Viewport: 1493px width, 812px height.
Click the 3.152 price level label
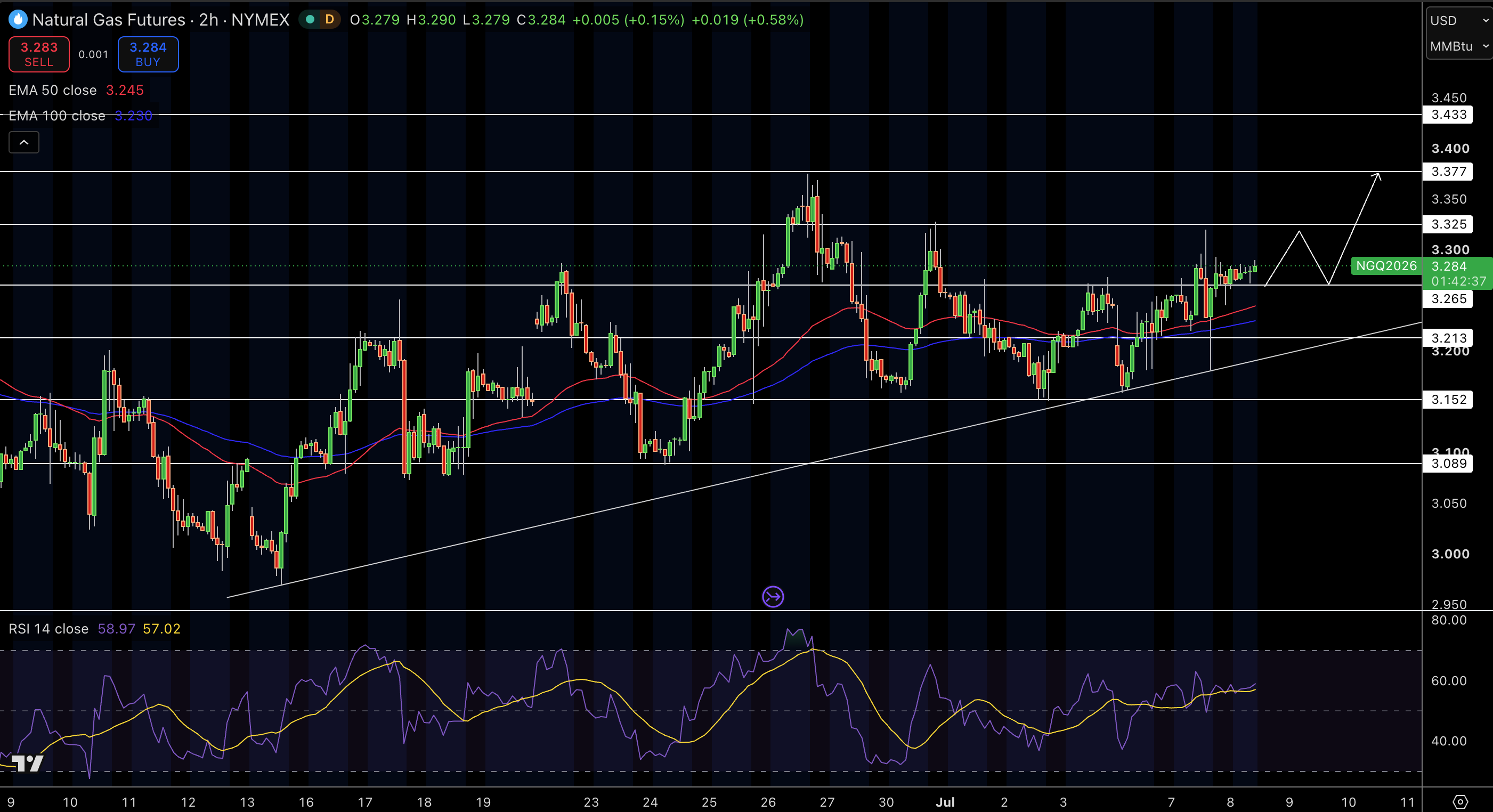(1448, 399)
